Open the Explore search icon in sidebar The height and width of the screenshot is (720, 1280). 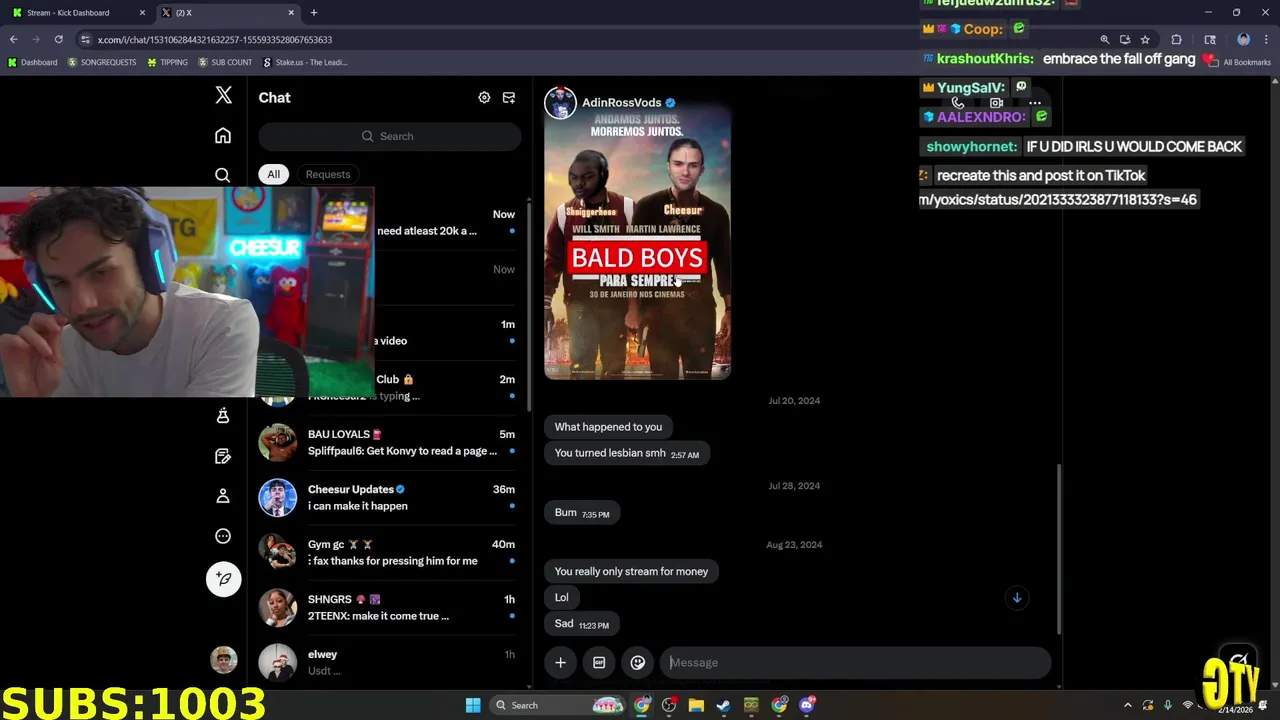(x=223, y=175)
